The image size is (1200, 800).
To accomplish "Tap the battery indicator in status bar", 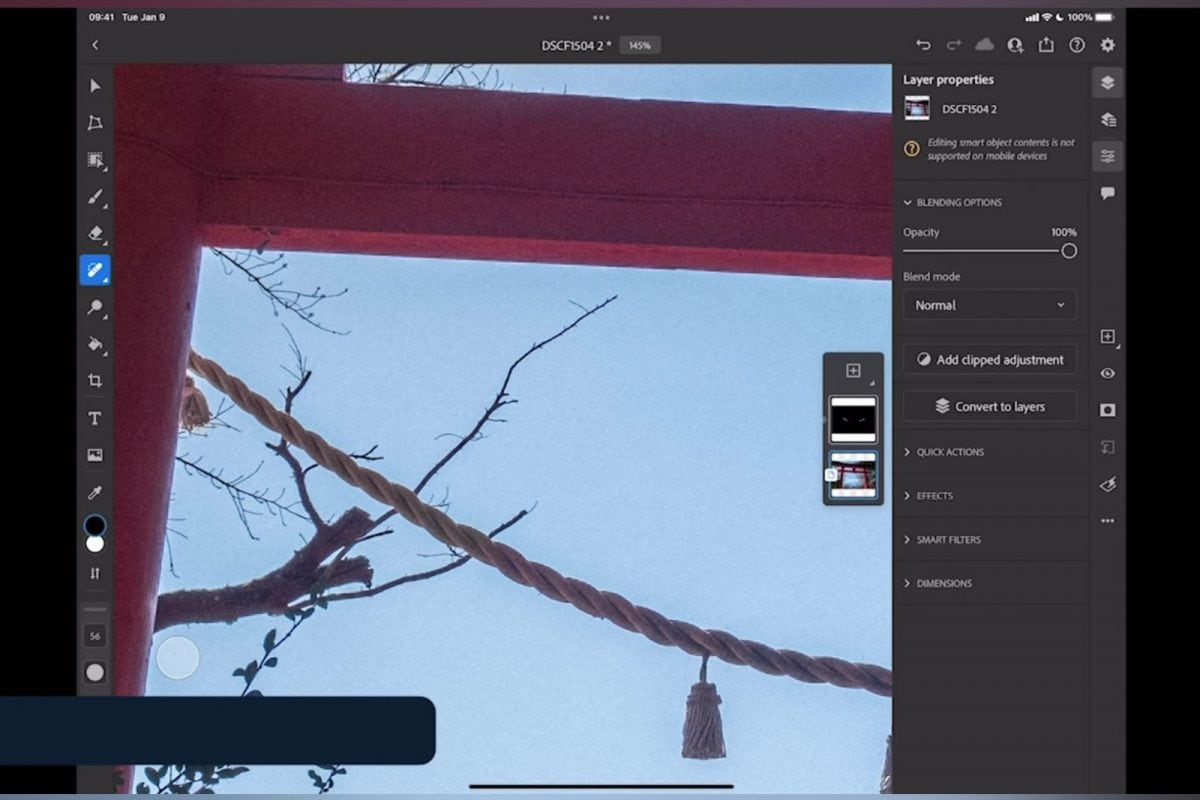I will click(x=1104, y=17).
